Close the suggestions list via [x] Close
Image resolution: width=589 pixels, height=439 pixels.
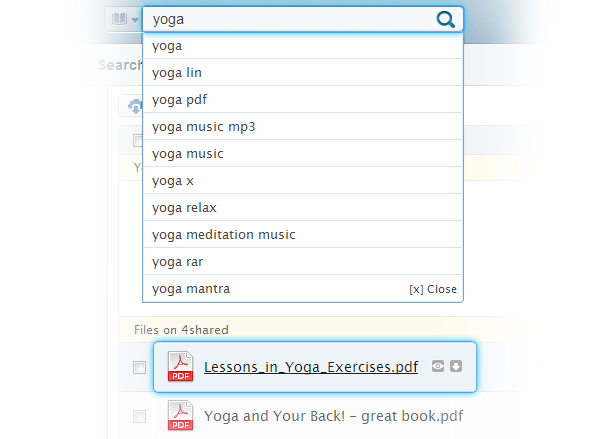tap(433, 289)
